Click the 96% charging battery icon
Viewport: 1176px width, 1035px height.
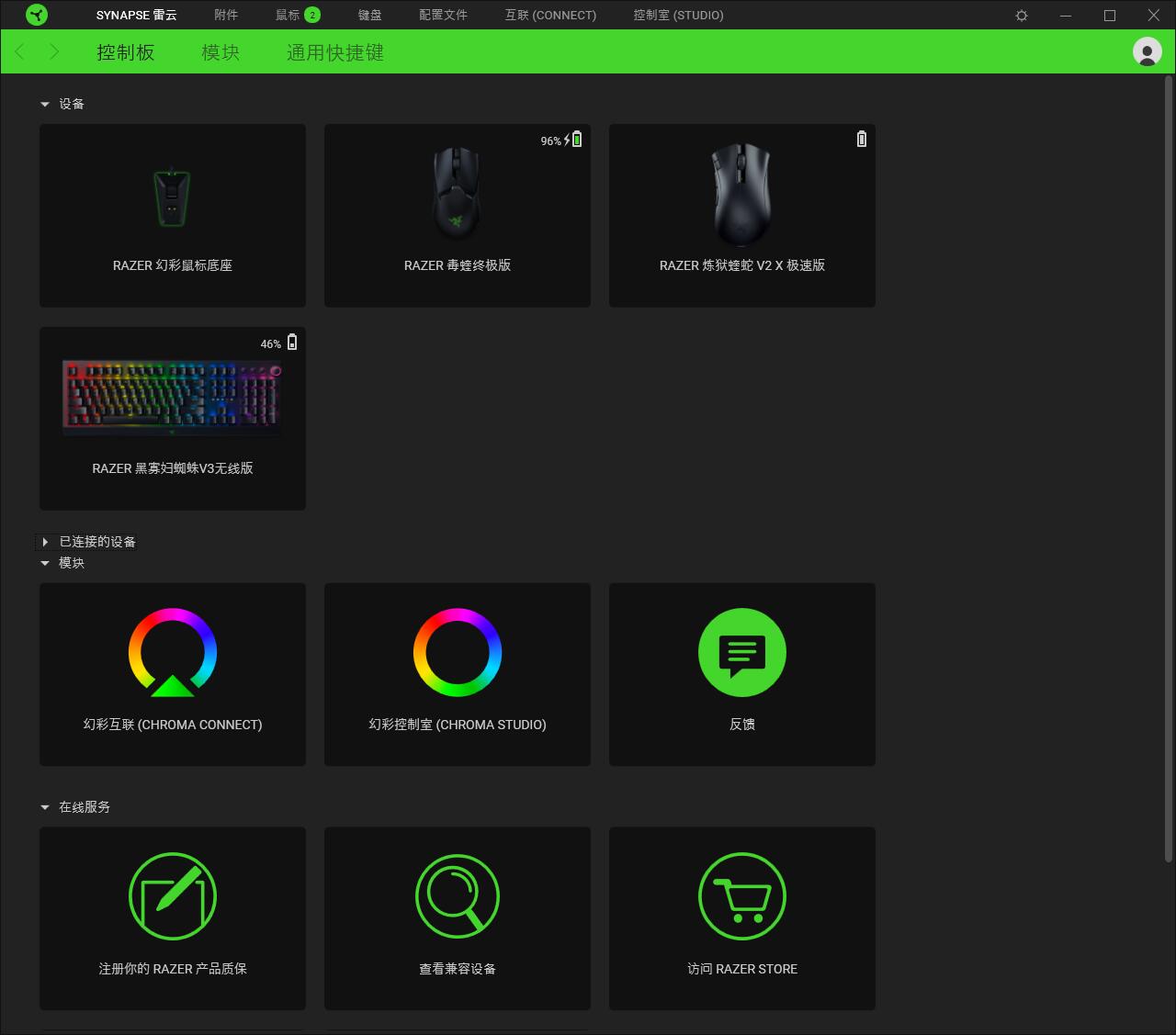point(574,140)
